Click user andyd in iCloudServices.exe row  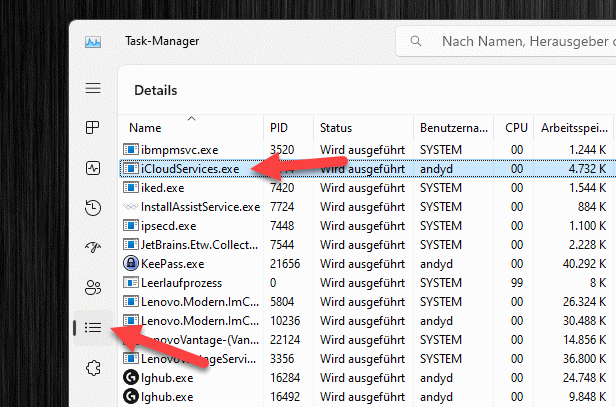pos(436,169)
